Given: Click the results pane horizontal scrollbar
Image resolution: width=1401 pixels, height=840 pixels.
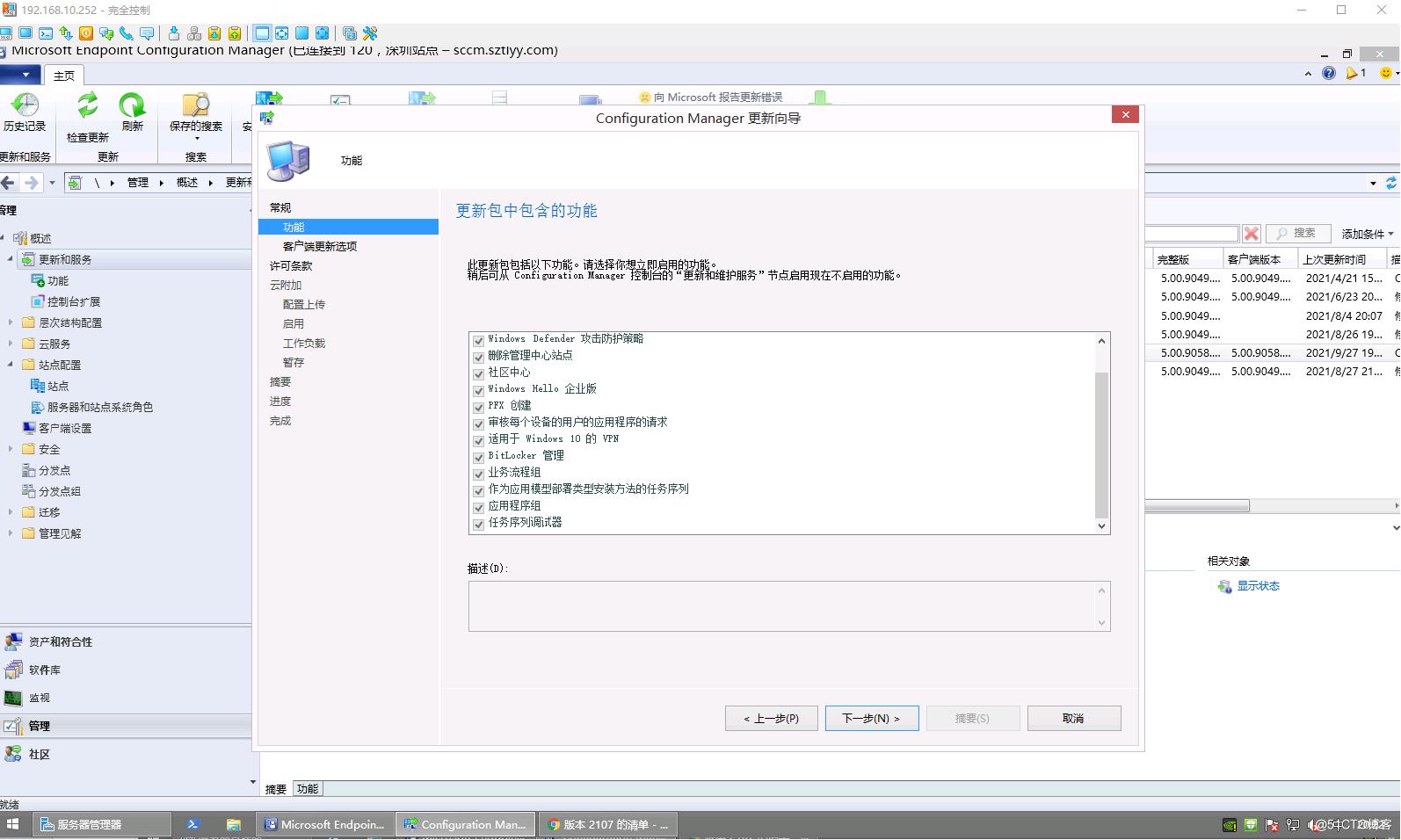Looking at the screenshot, I should click(x=1196, y=506).
